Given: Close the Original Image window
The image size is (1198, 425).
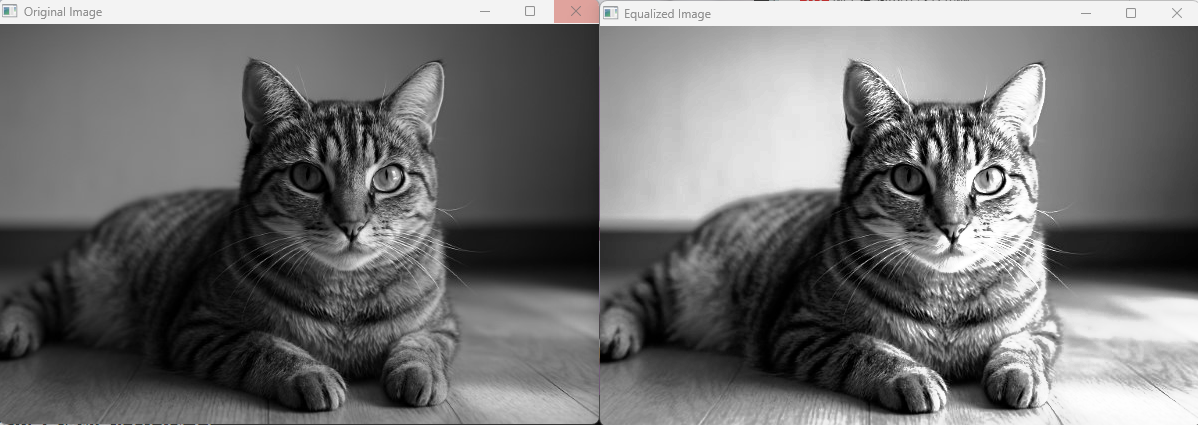Looking at the screenshot, I should [x=576, y=11].
